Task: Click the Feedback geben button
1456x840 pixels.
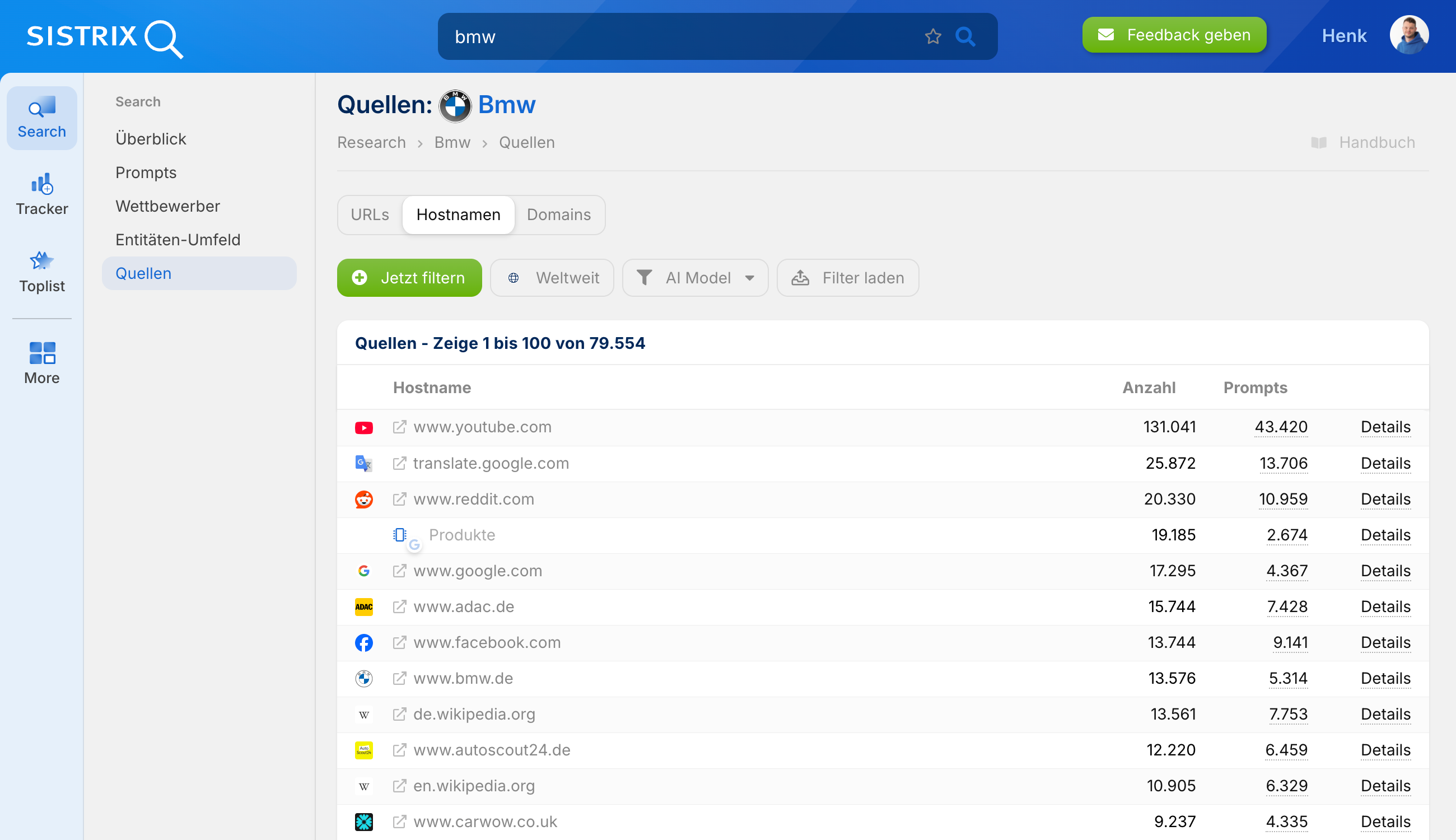Action: (x=1174, y=35)
